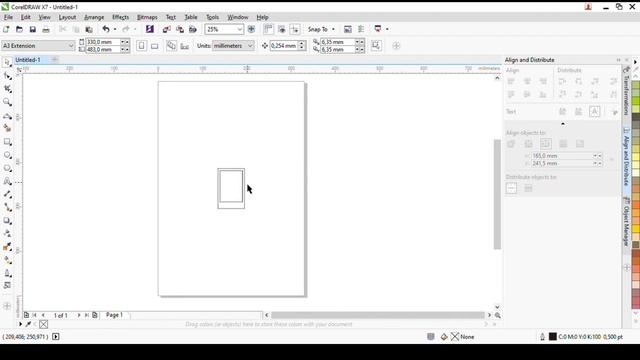This screenshot has height=360, width=640.
Task: Select the Pick tool
Action: tap(7, 62)
